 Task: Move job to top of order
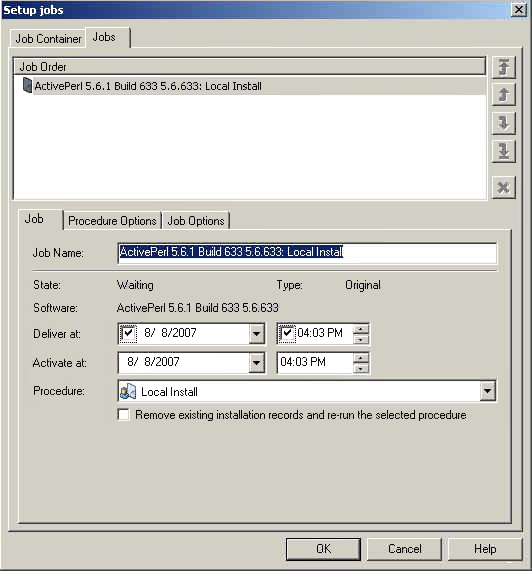click(x=504, y=67)
